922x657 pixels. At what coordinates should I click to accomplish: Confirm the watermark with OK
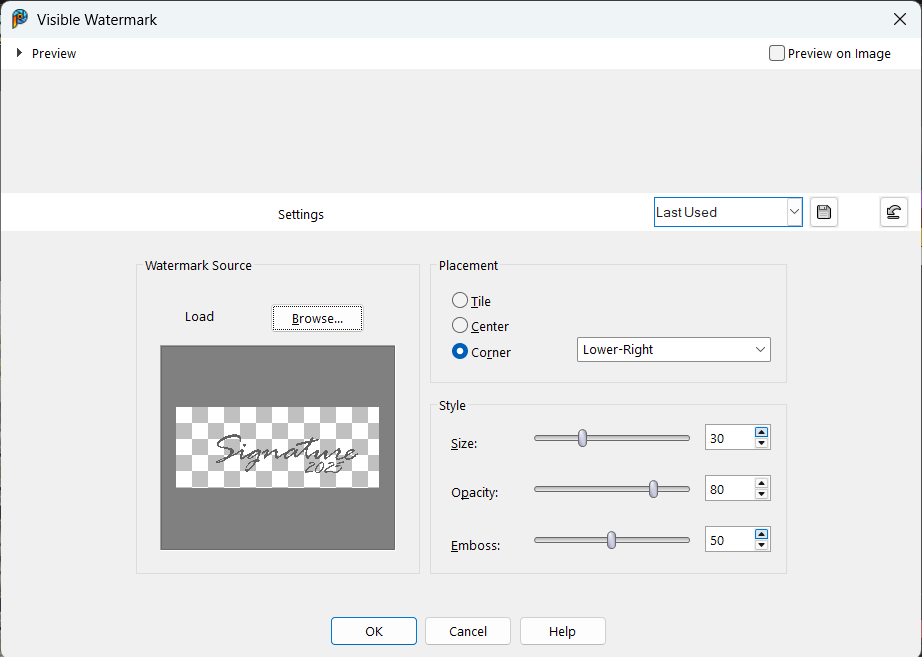(373, 631)
